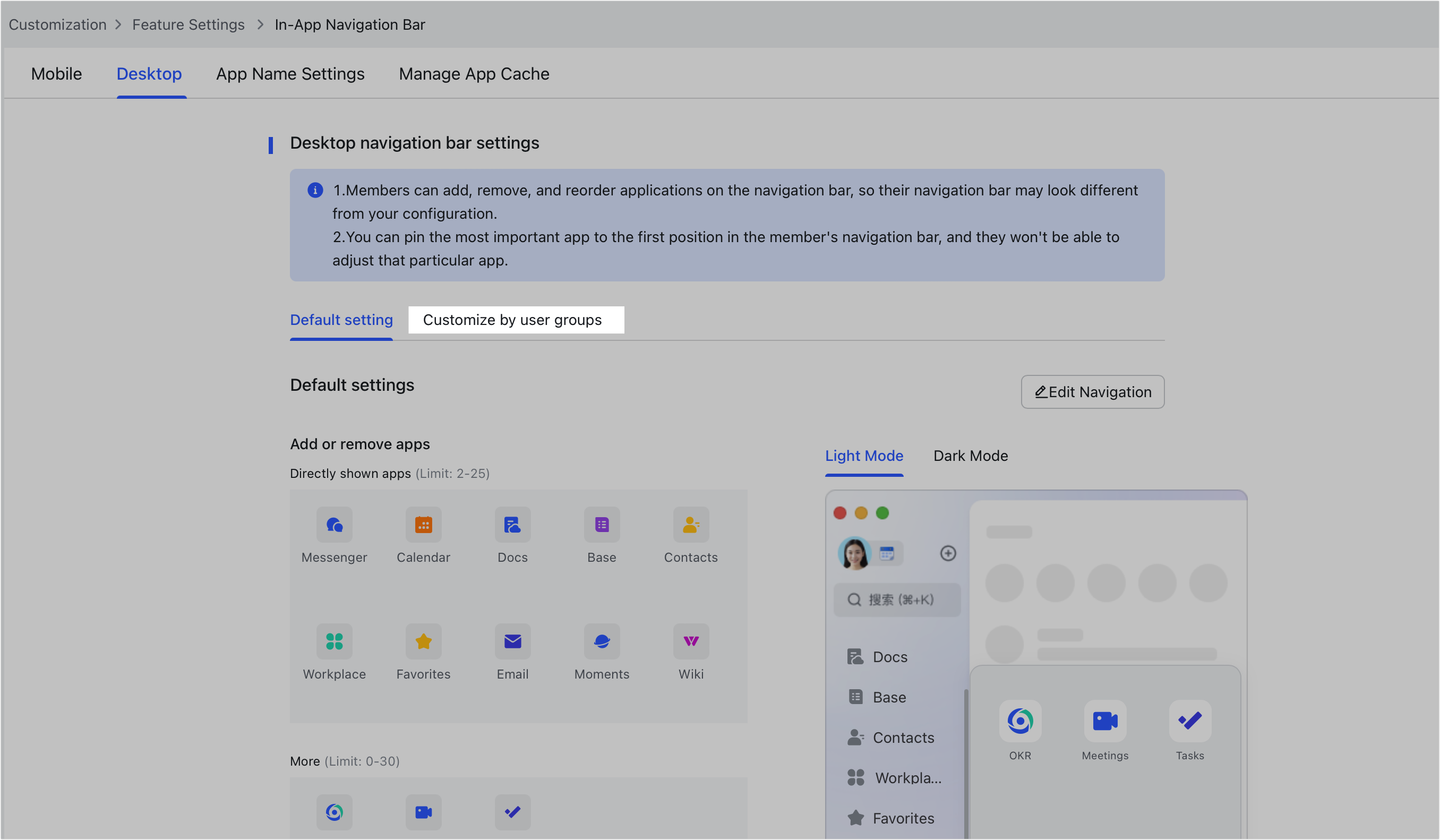Switch to the Mobile tab
The image size is (1440, 840).
coord(56,74)
